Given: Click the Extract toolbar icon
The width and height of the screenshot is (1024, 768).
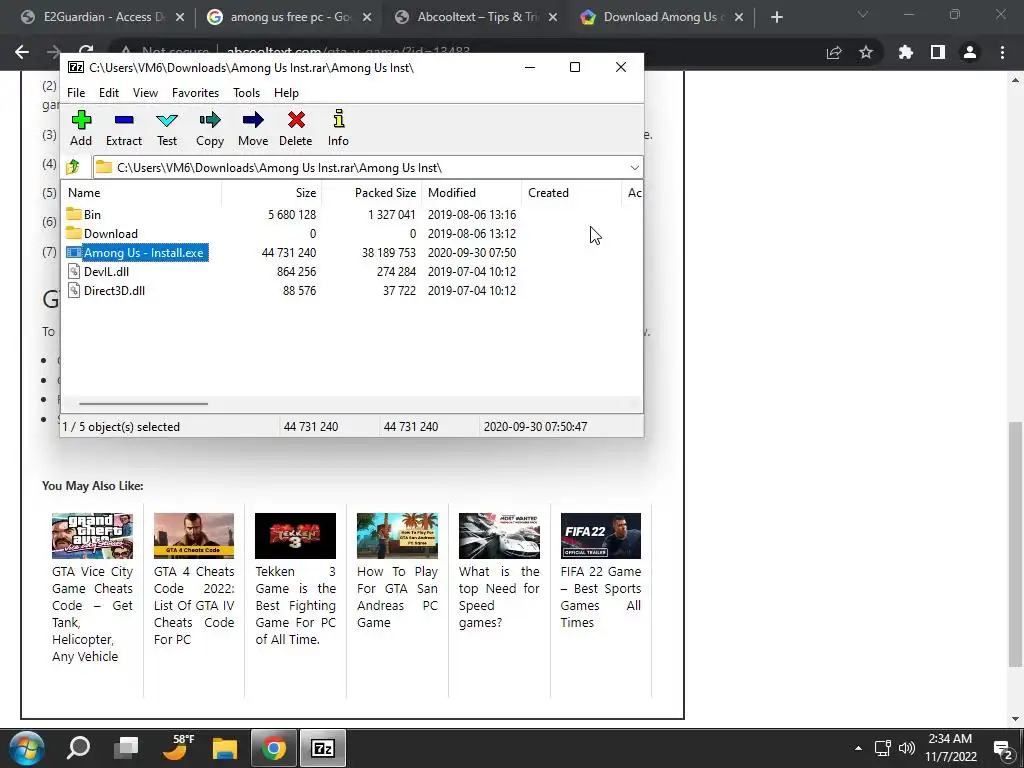Looking at the screenshot, I should [123, 120].
